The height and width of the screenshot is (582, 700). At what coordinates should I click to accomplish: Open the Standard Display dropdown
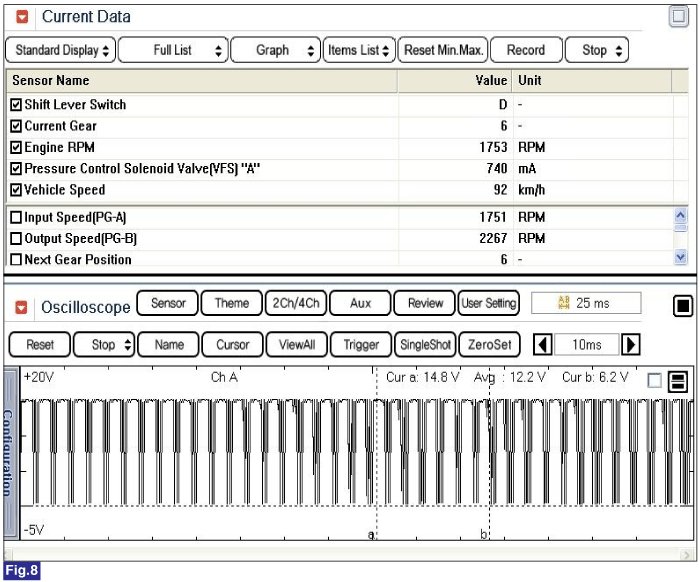[61, 50]
